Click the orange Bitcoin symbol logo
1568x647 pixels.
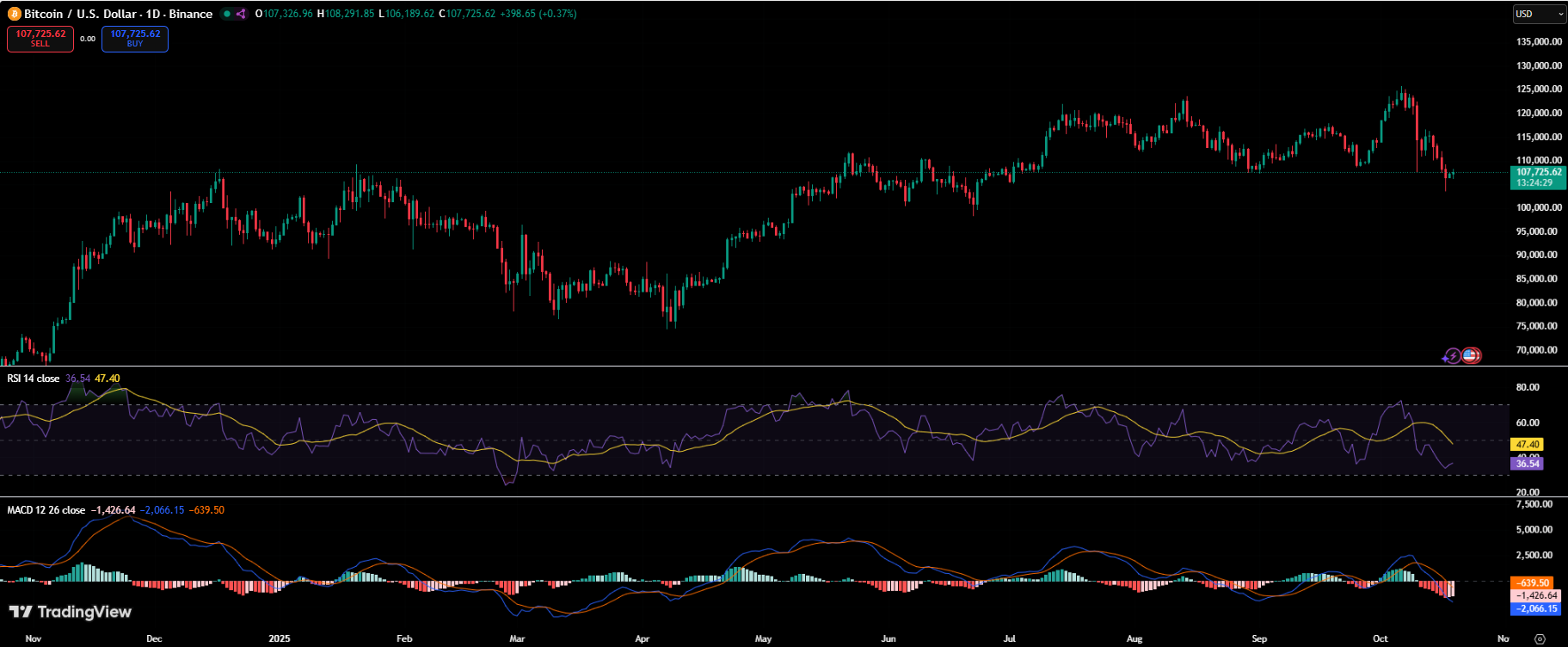(14, 14)
